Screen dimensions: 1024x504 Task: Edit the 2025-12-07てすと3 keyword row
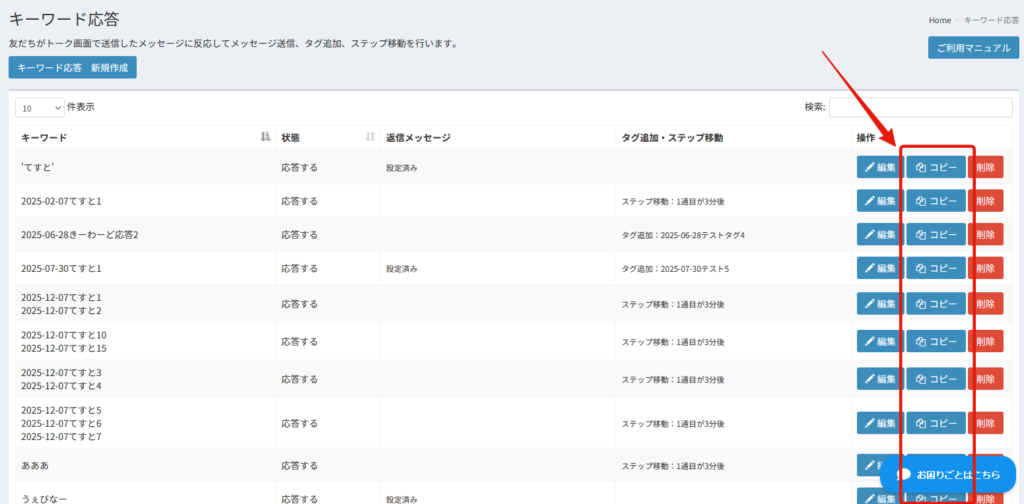[879, 379]
